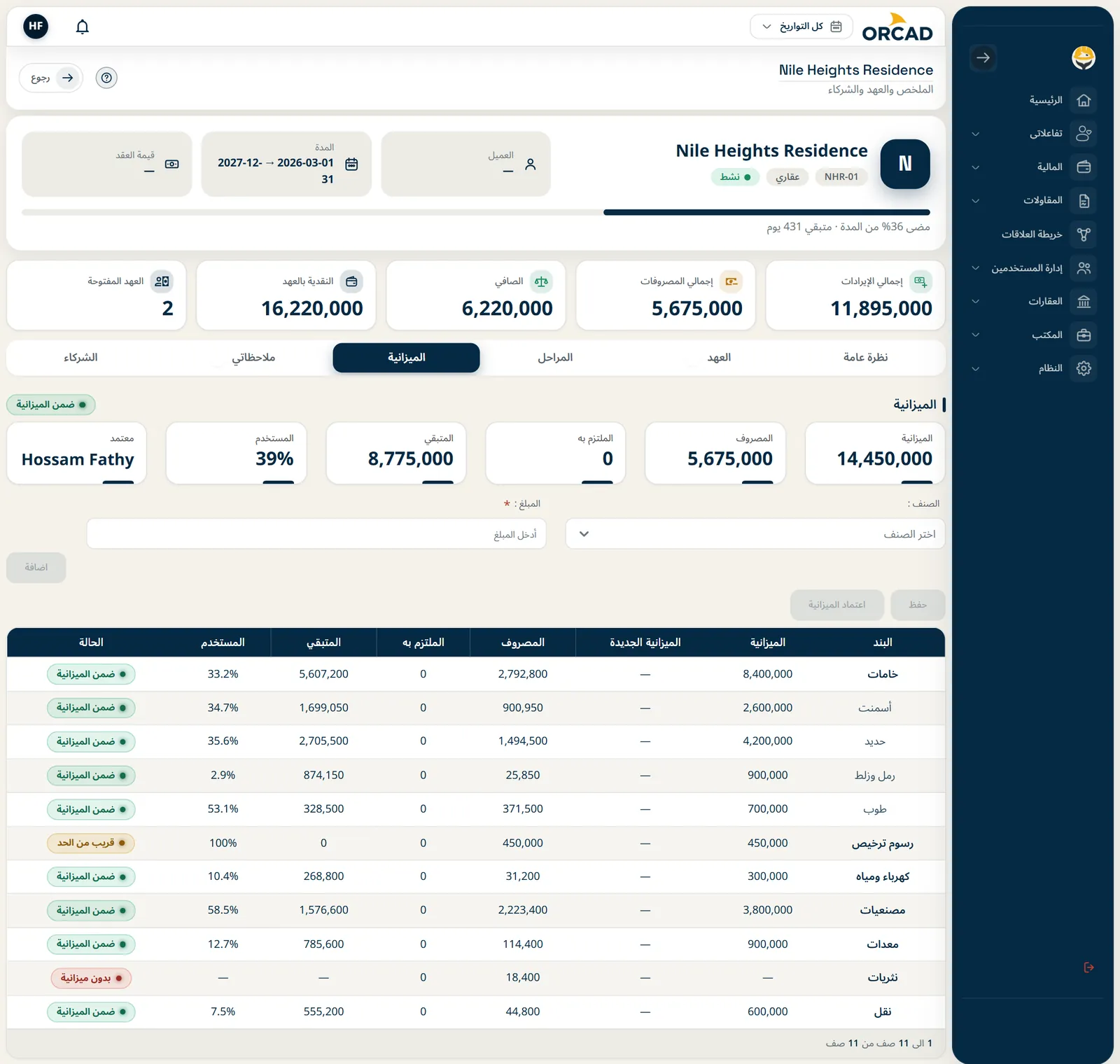
Task: Open the اختر الصنف category dropdown
Action: 755,534
